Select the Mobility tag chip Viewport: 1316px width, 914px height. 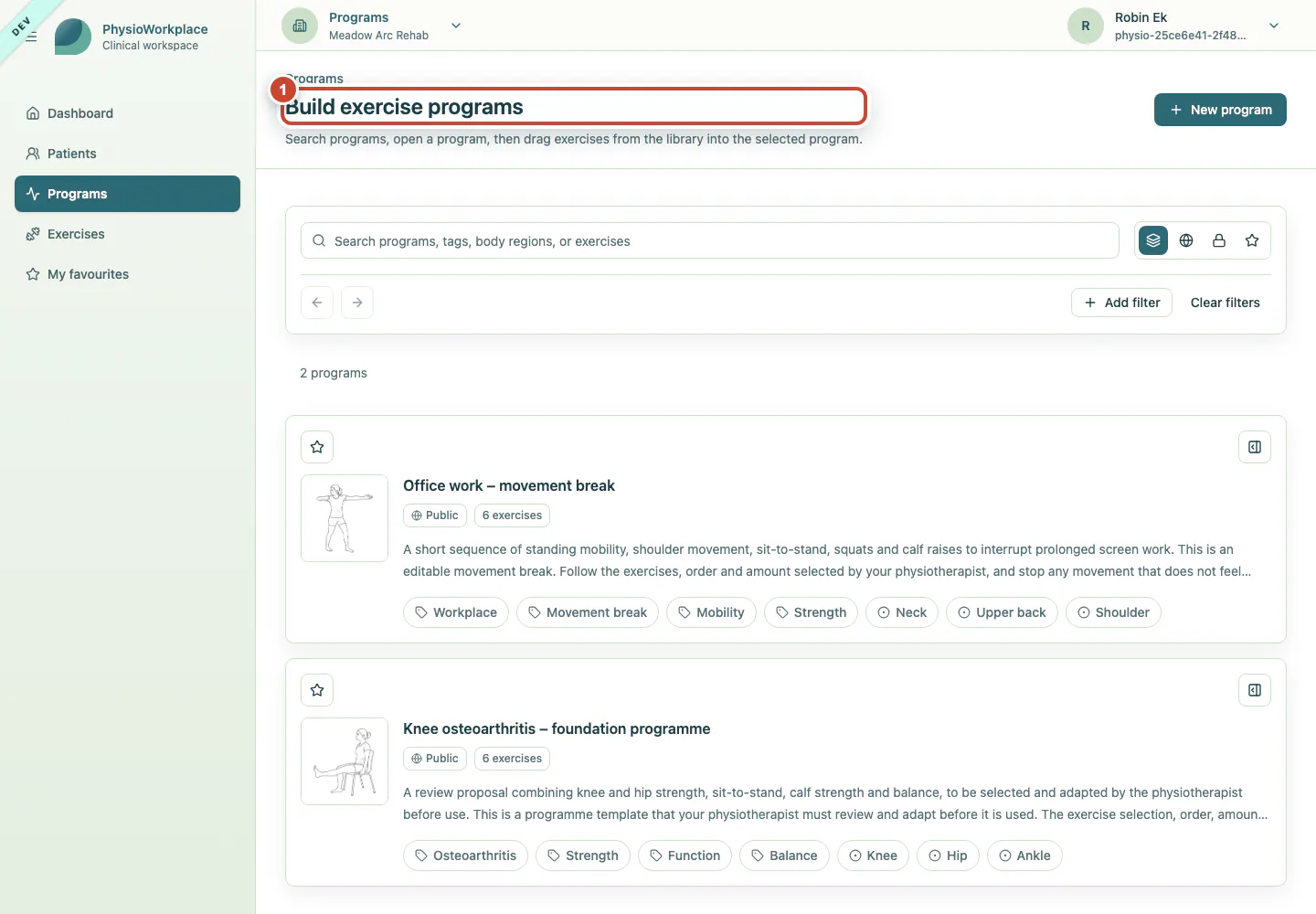[x=711, y=612]
